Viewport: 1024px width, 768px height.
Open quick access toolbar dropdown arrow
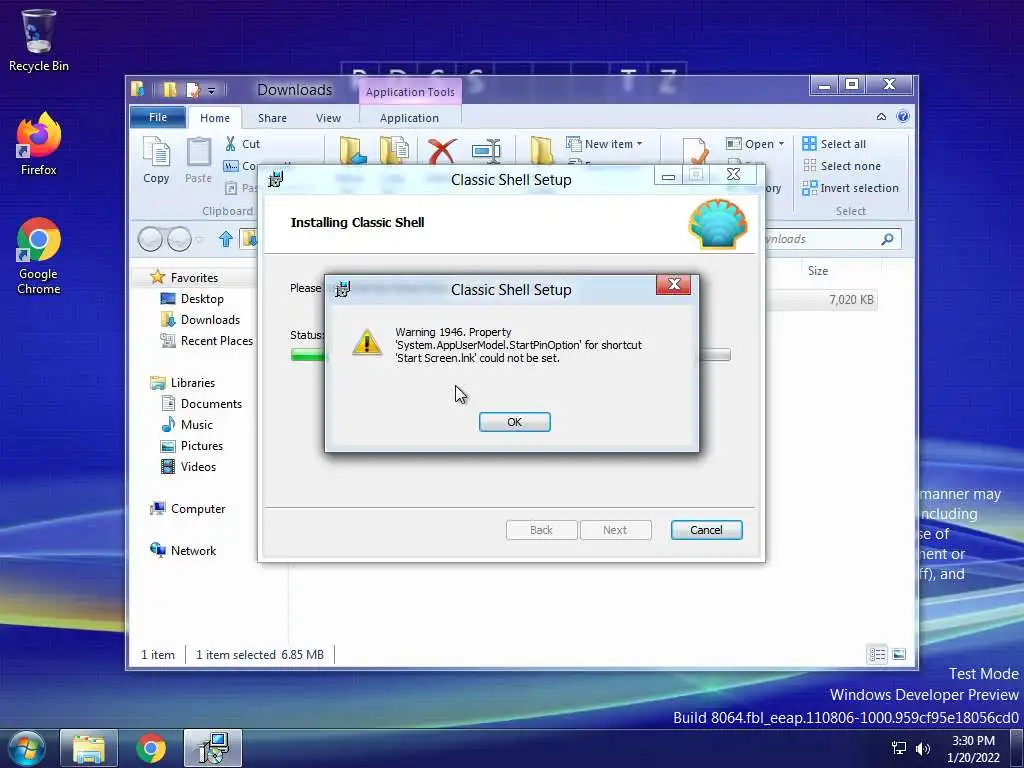(x=211, y=91)
